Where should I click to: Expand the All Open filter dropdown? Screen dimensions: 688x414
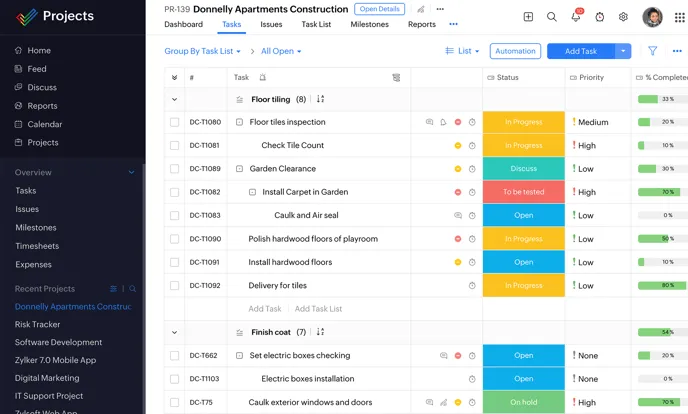click(x=281, y=51)
